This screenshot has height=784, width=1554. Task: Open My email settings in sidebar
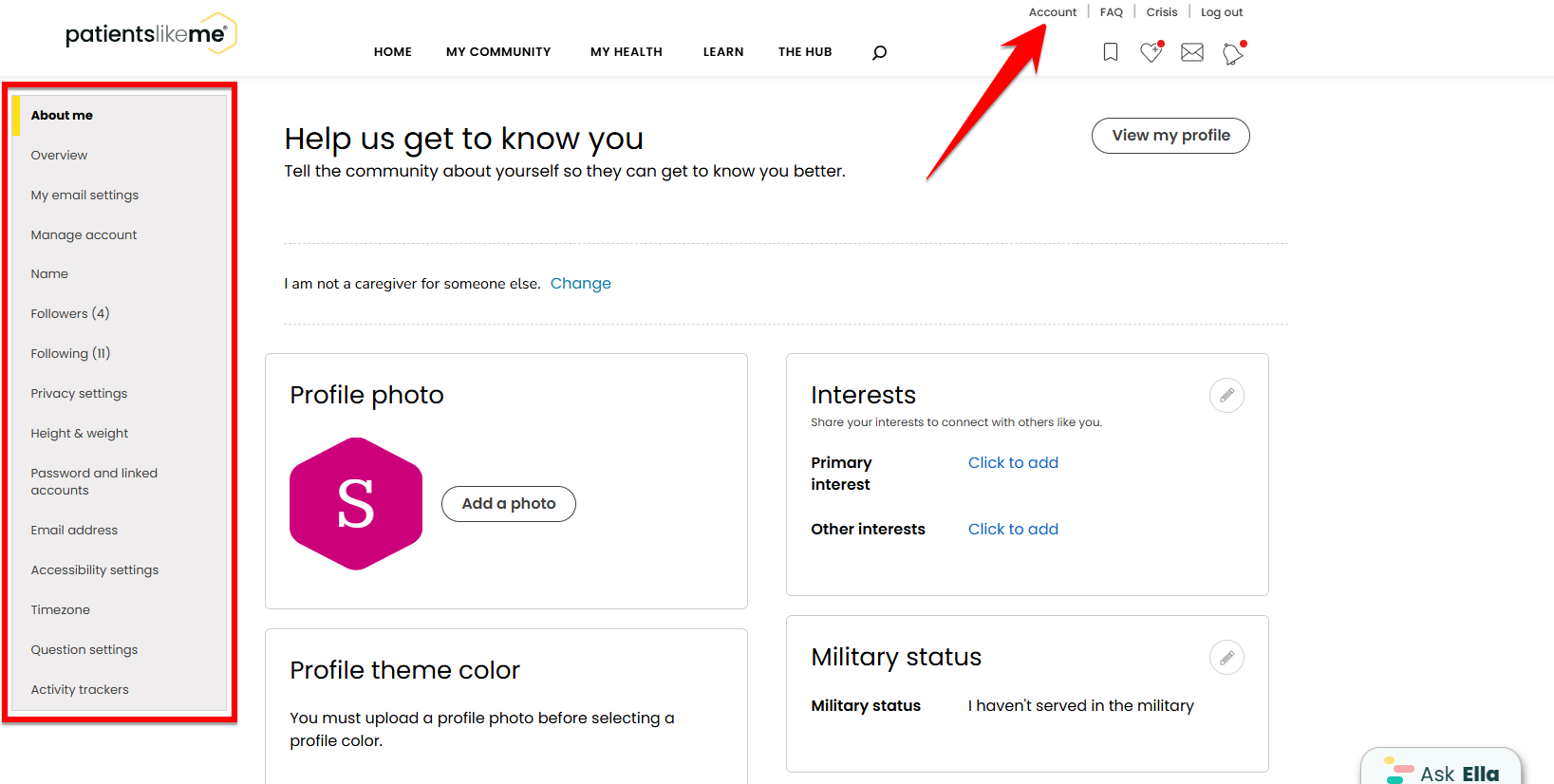pos(84,196)
